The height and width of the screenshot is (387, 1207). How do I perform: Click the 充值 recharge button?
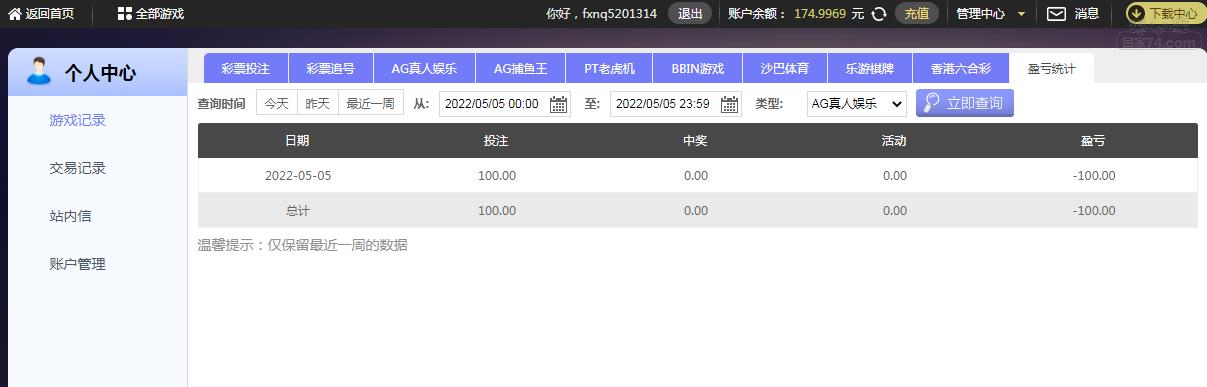(917, 14)
